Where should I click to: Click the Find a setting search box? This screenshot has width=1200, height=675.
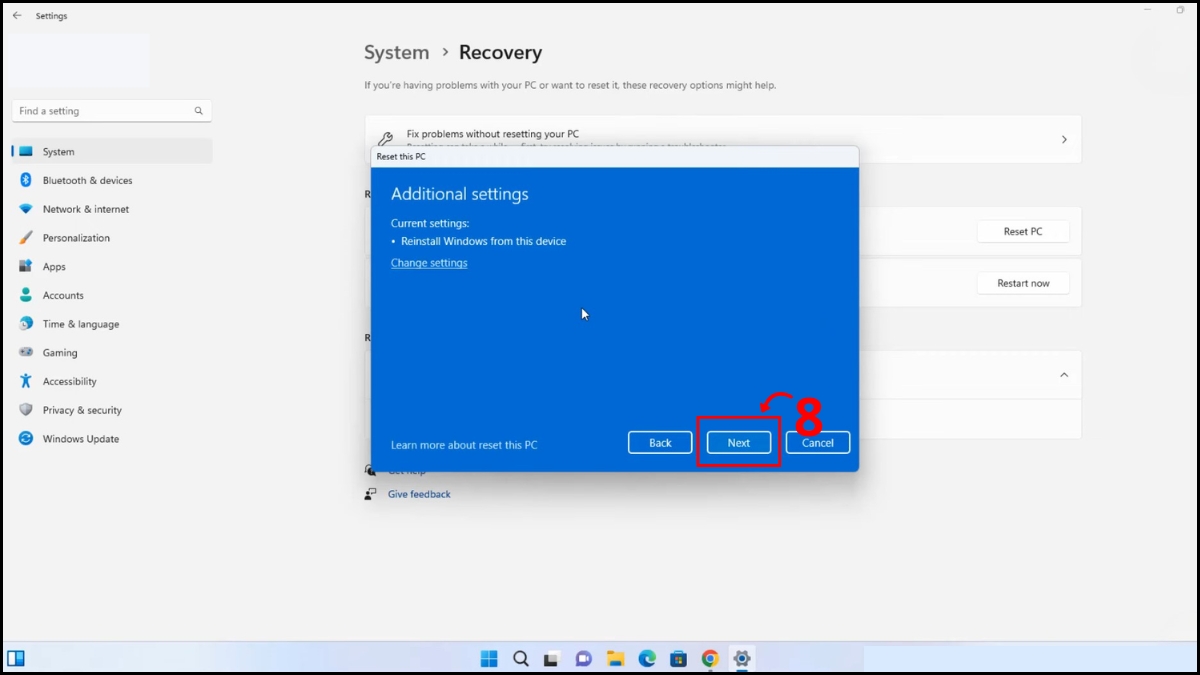110,110
